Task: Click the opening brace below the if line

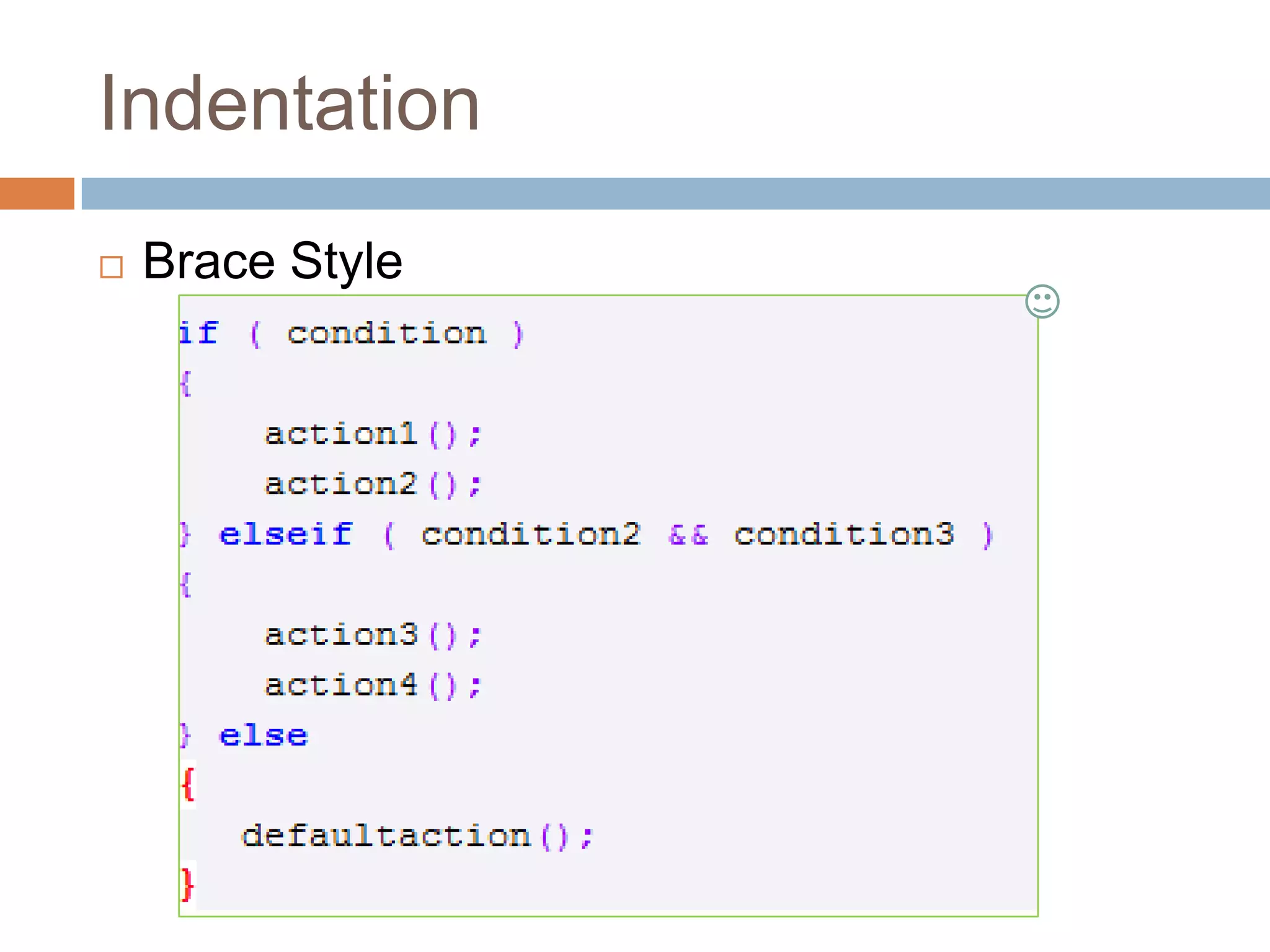Action: pos(185,384)
